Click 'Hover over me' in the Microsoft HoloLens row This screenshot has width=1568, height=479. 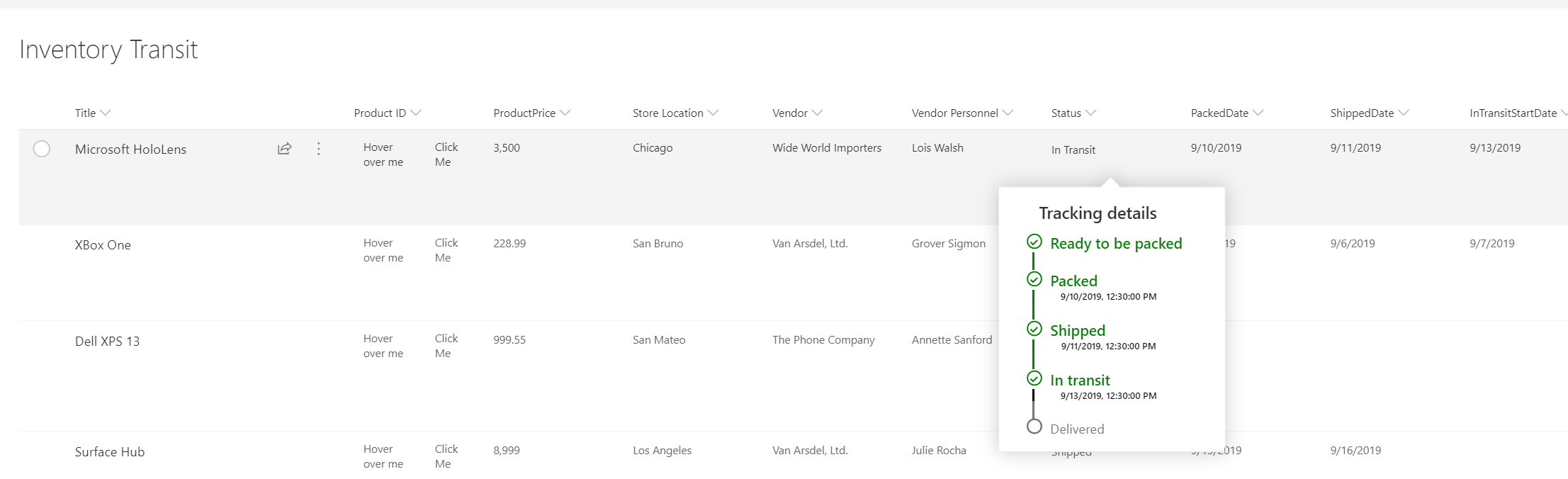[383, 154]
